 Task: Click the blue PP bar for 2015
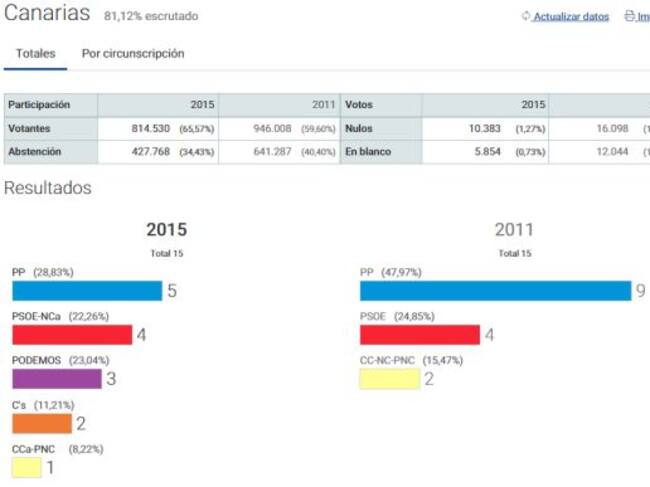[87, 291]
